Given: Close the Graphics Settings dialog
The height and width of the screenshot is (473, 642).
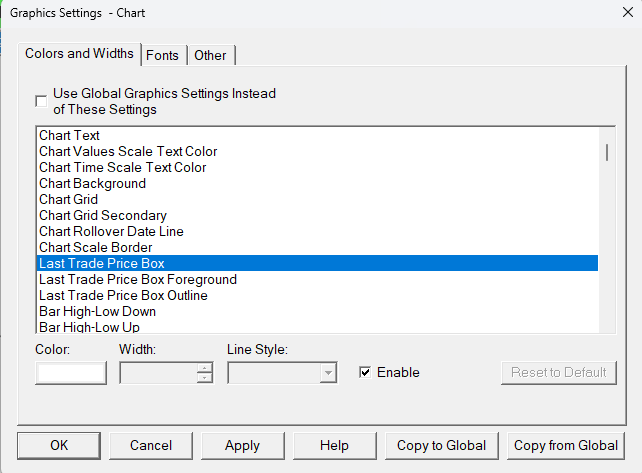Looking at the screenshot, I should coord(628,12).
